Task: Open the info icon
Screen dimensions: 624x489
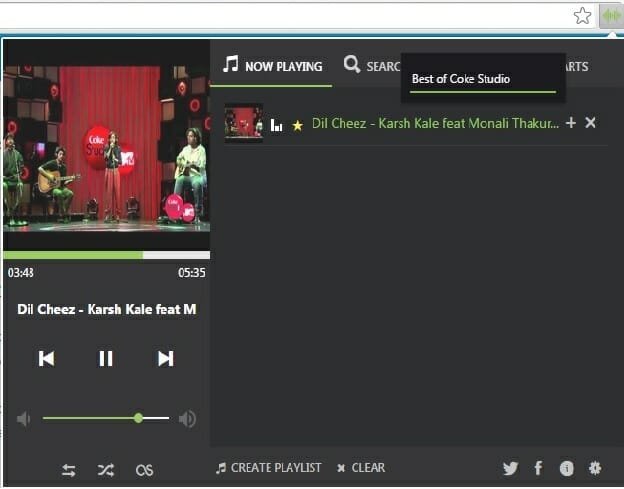Action: point(567,468)
